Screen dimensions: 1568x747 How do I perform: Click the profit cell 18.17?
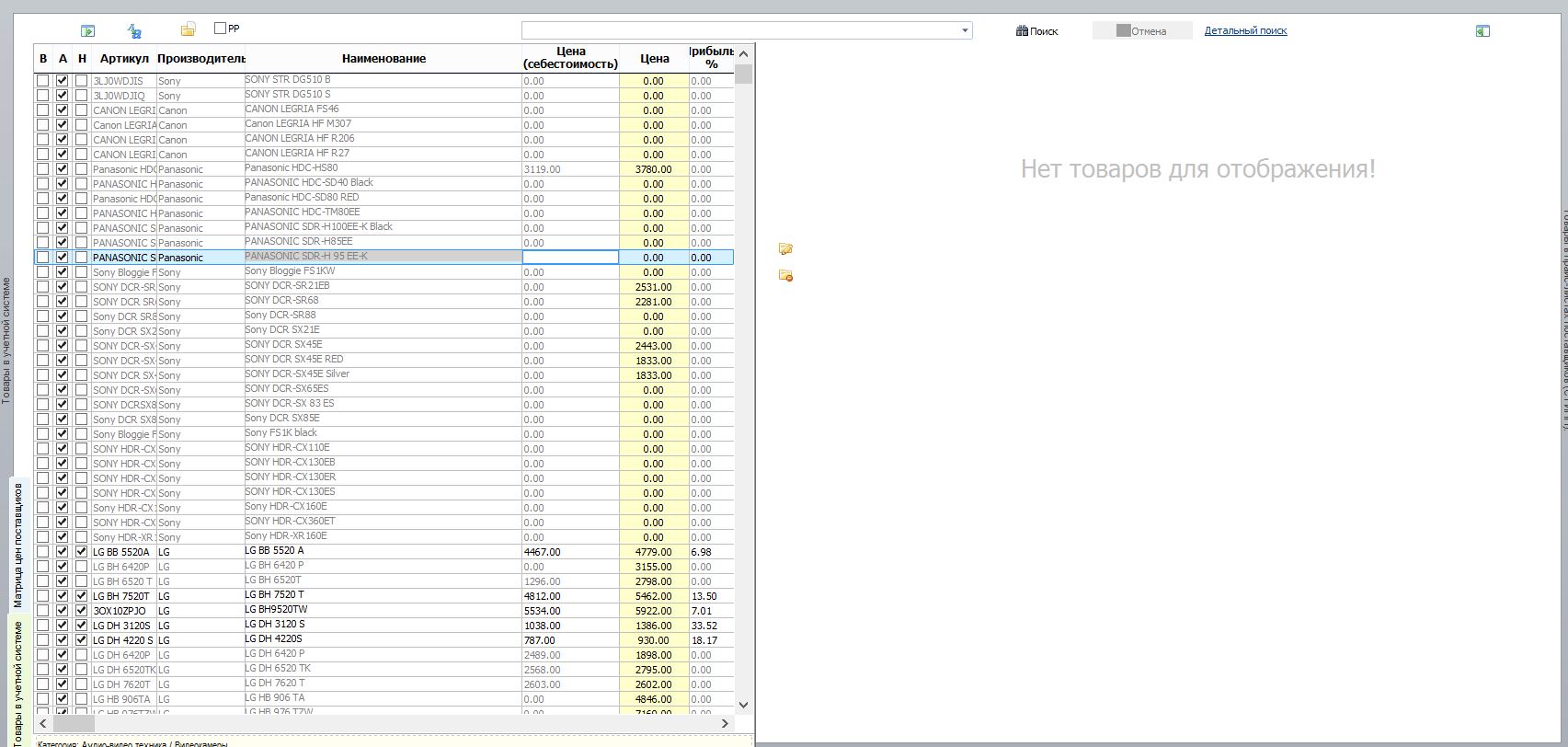pos(712,640)
